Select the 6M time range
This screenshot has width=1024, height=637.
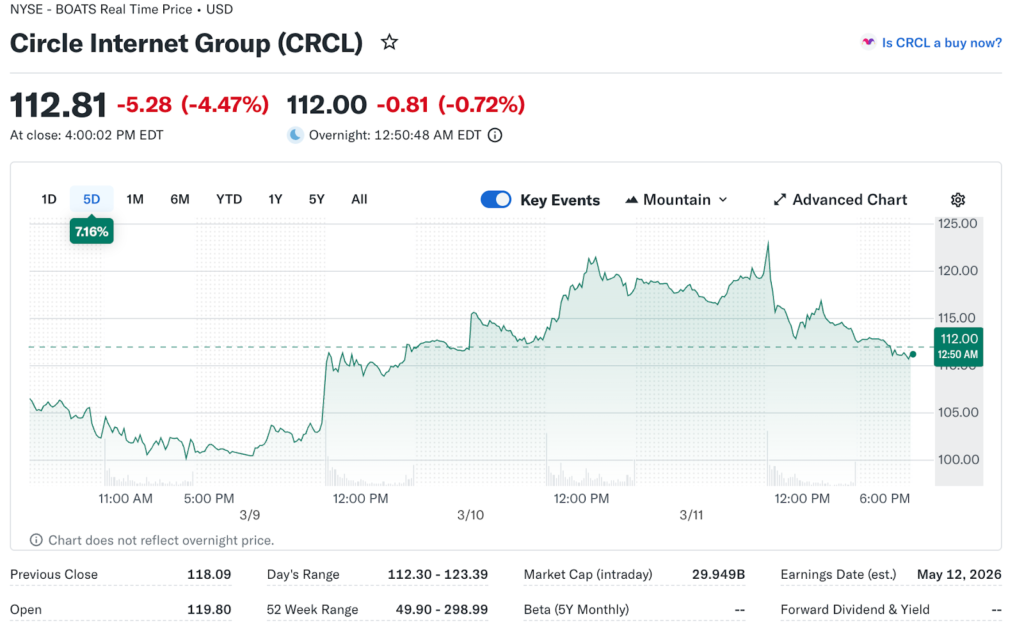(180, 199)
